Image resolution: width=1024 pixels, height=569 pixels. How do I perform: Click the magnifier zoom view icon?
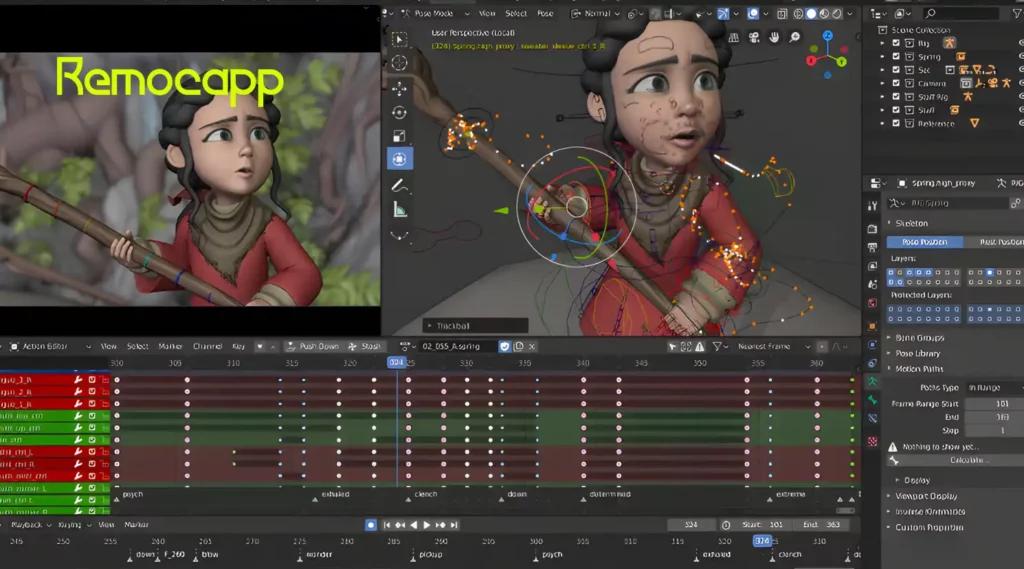pyautogui.click(x=794, y=38)
